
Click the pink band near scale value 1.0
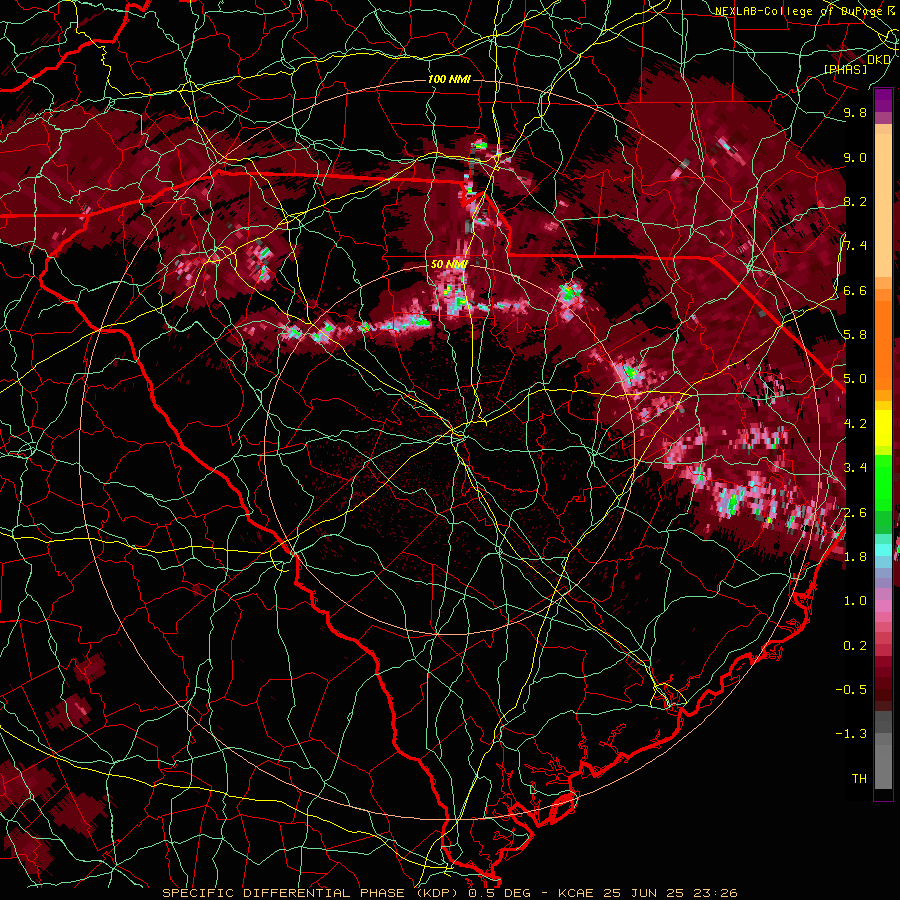click(883, 606)
